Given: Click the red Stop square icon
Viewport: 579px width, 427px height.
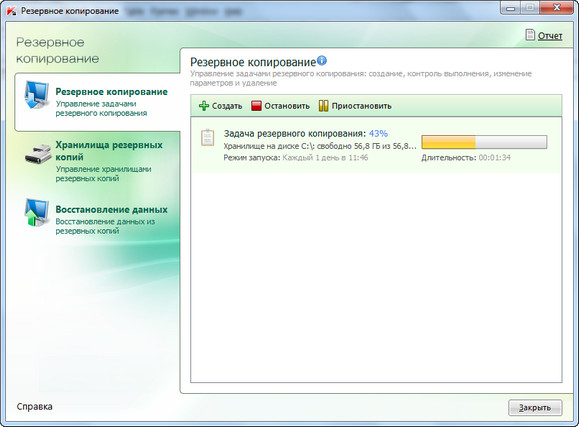Looking at the screenshot, I should [x=256, y=106].
